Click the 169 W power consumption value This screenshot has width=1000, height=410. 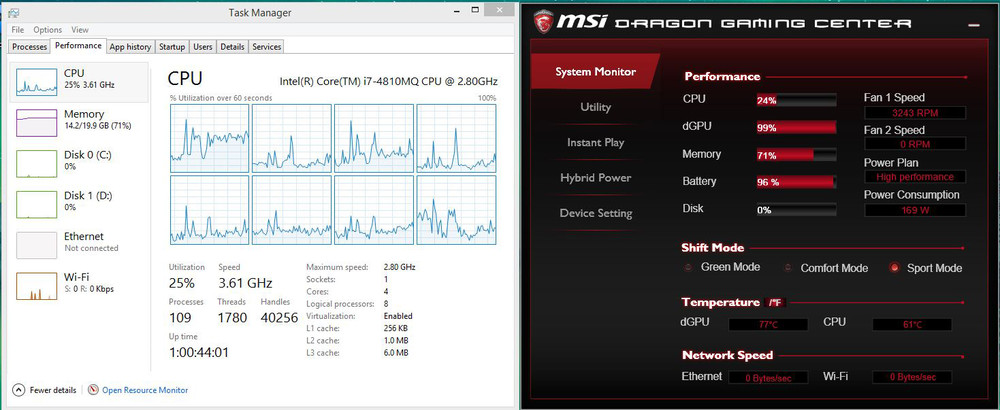(x=915, y=210)
